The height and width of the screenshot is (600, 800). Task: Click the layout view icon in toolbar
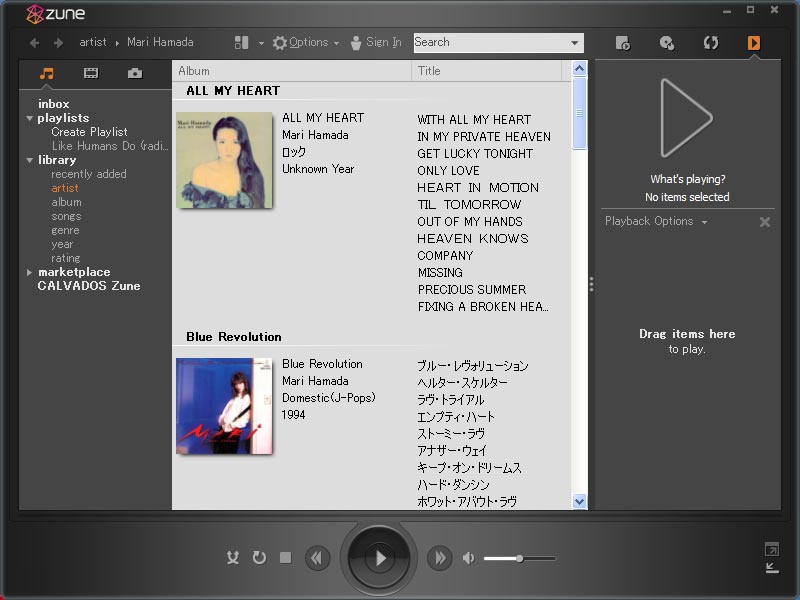click(241, 42)
